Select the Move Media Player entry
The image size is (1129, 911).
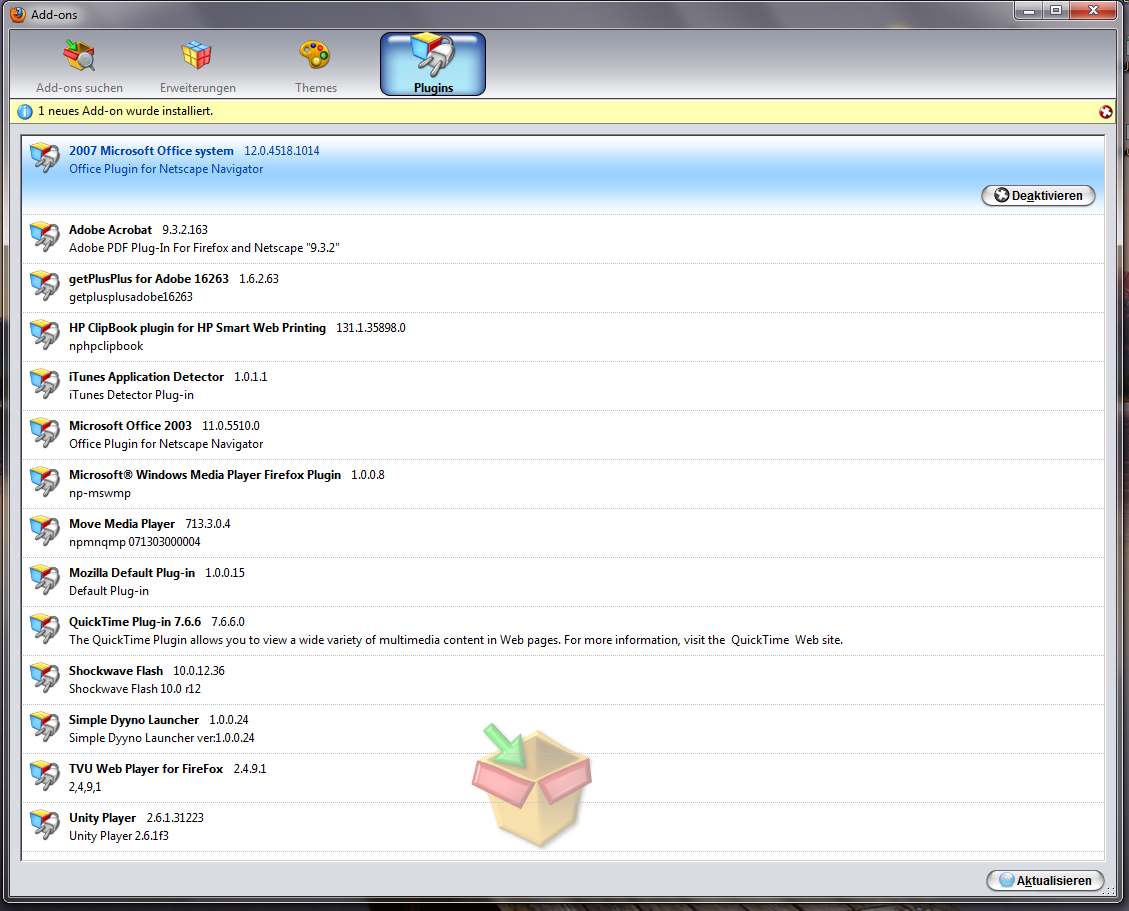[563, 533]
